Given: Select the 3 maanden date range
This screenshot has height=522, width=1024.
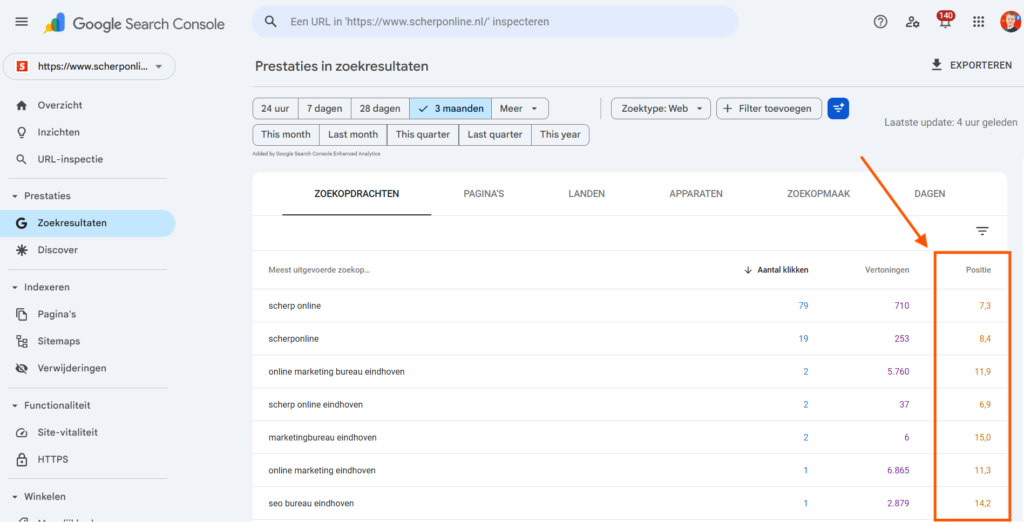Looking at the screenshot, I should point(450,108).
